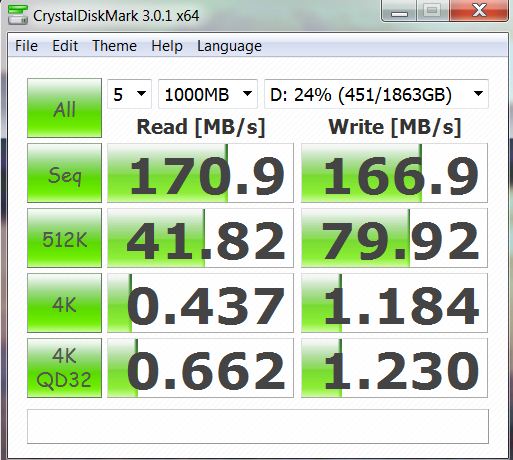Start the Seq benchmark test
513x460 pixels.
click(64, 173)
